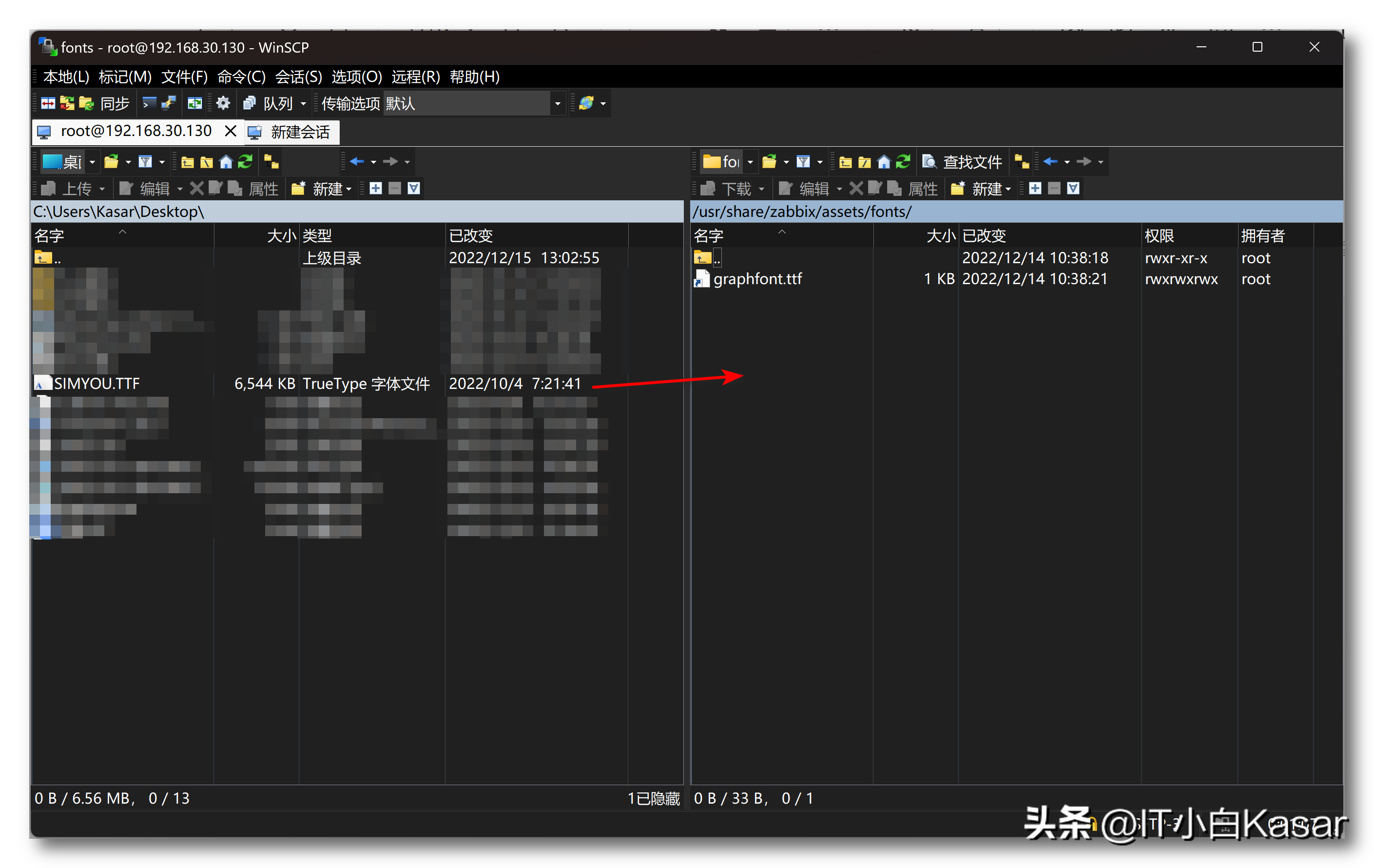This screenshot has height=868, width=1374.
Task: Toggle local directory tree icon
Action: pyautogui.click(x=271, y=162)
